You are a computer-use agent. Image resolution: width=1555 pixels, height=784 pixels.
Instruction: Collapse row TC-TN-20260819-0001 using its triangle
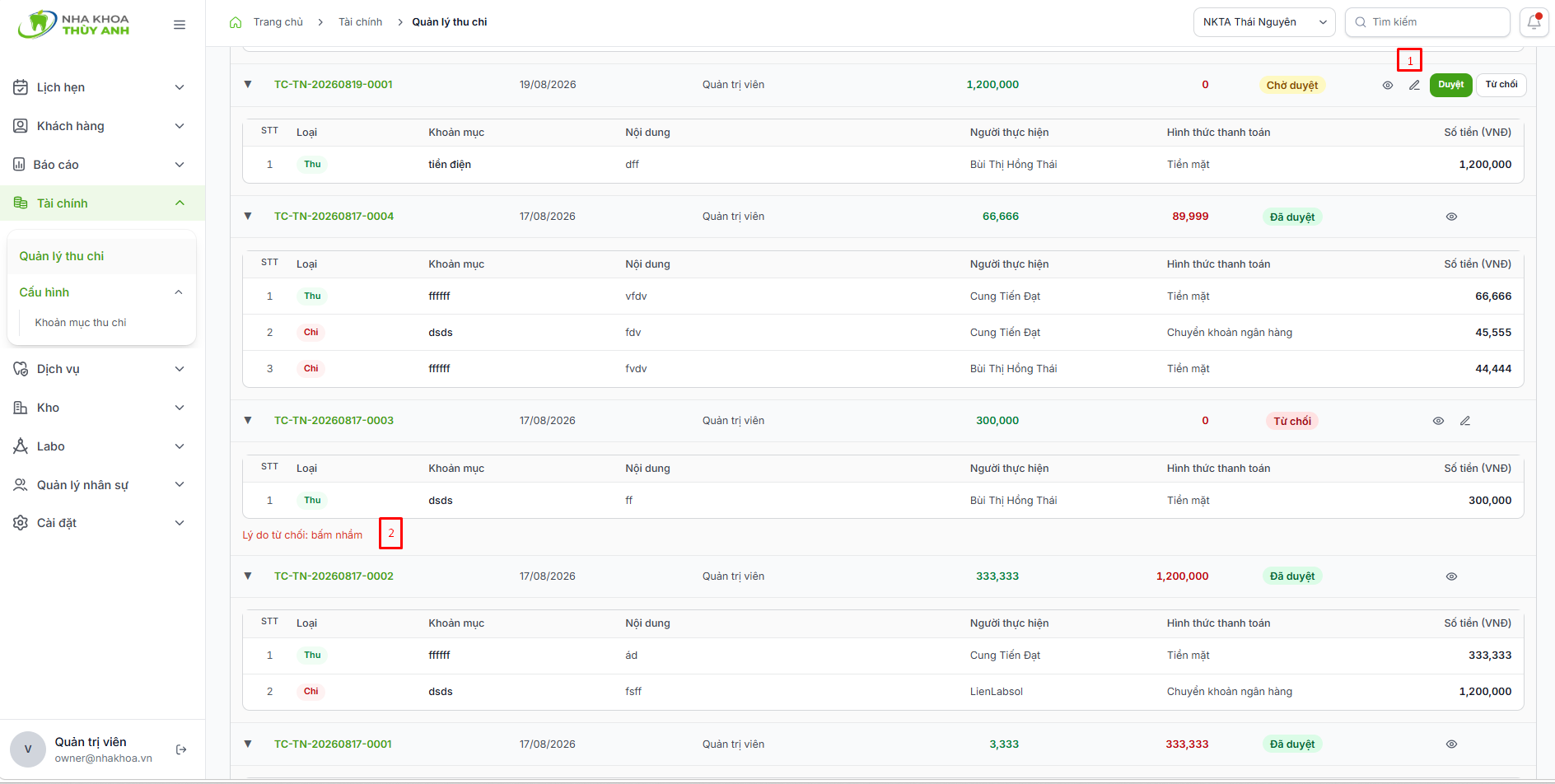248,84
